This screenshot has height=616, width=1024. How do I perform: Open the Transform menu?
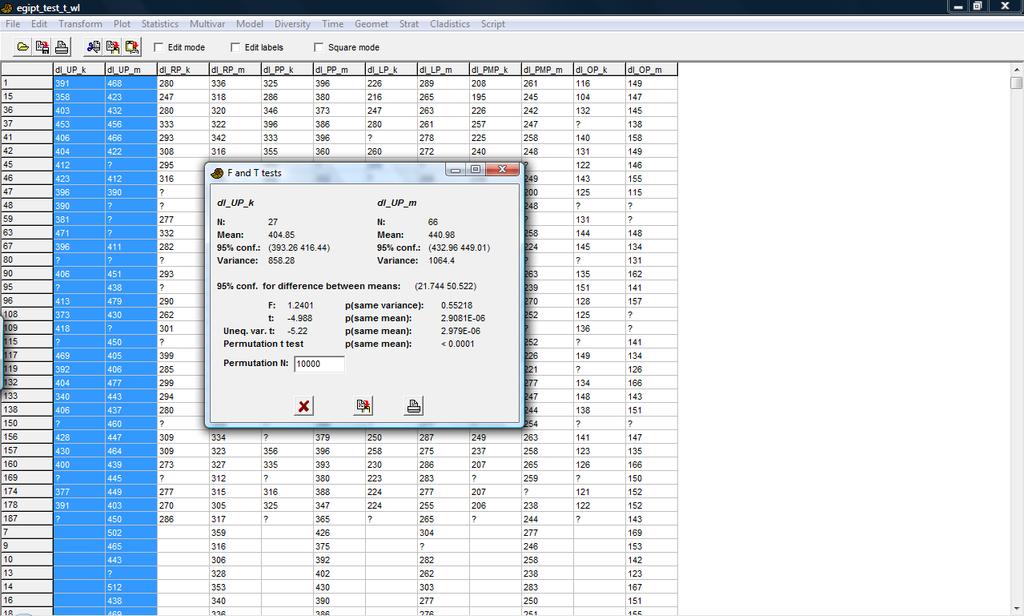[80, 24]
